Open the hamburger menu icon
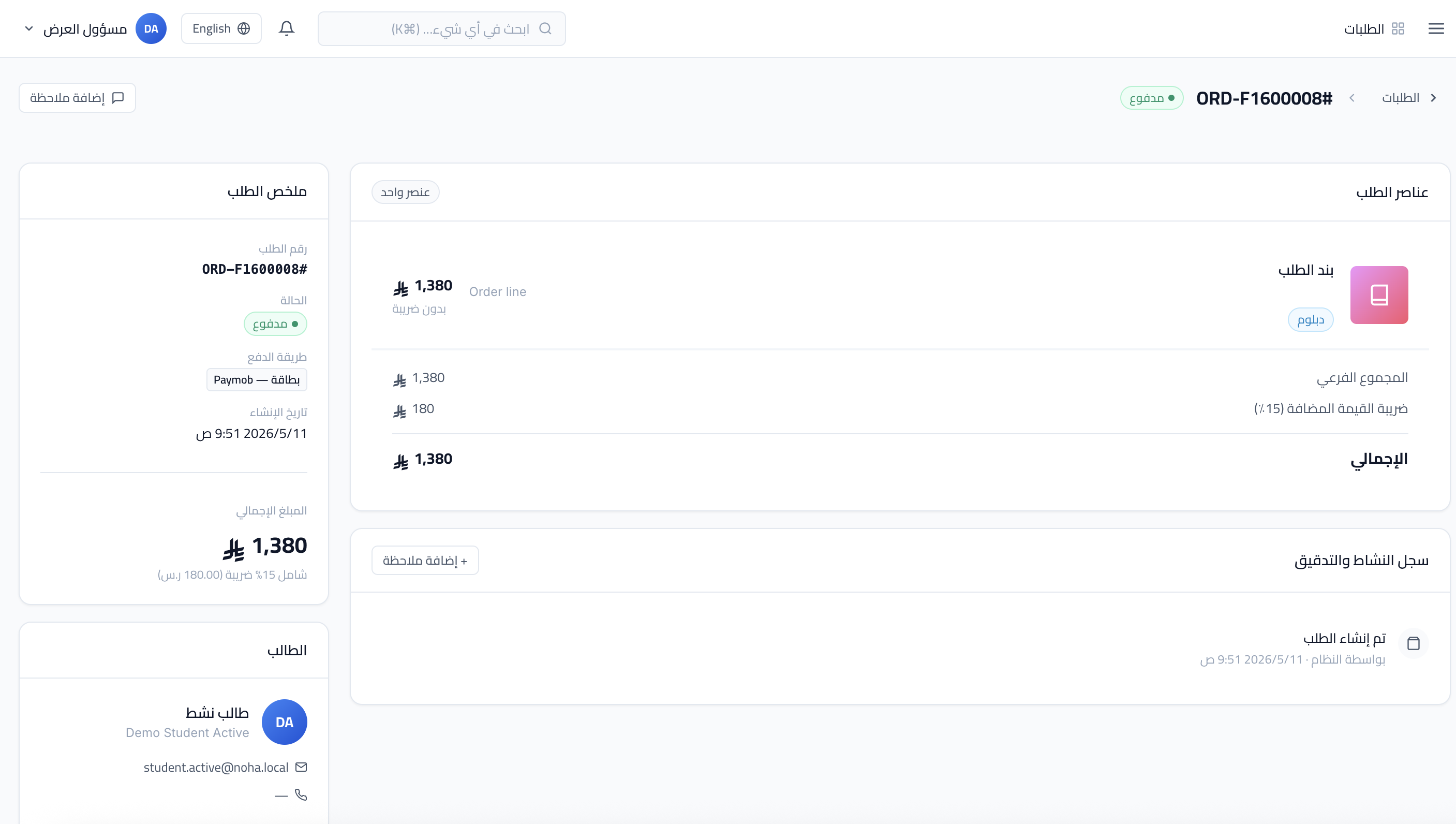 (1436, 28)
